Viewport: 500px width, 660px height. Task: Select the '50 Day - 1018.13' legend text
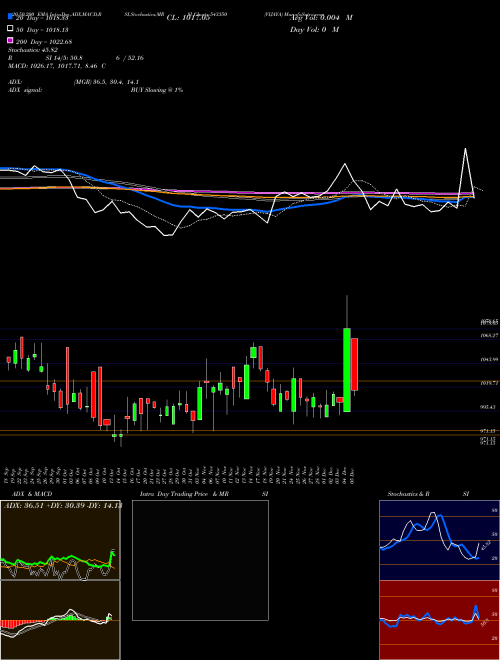pos(42,30)
